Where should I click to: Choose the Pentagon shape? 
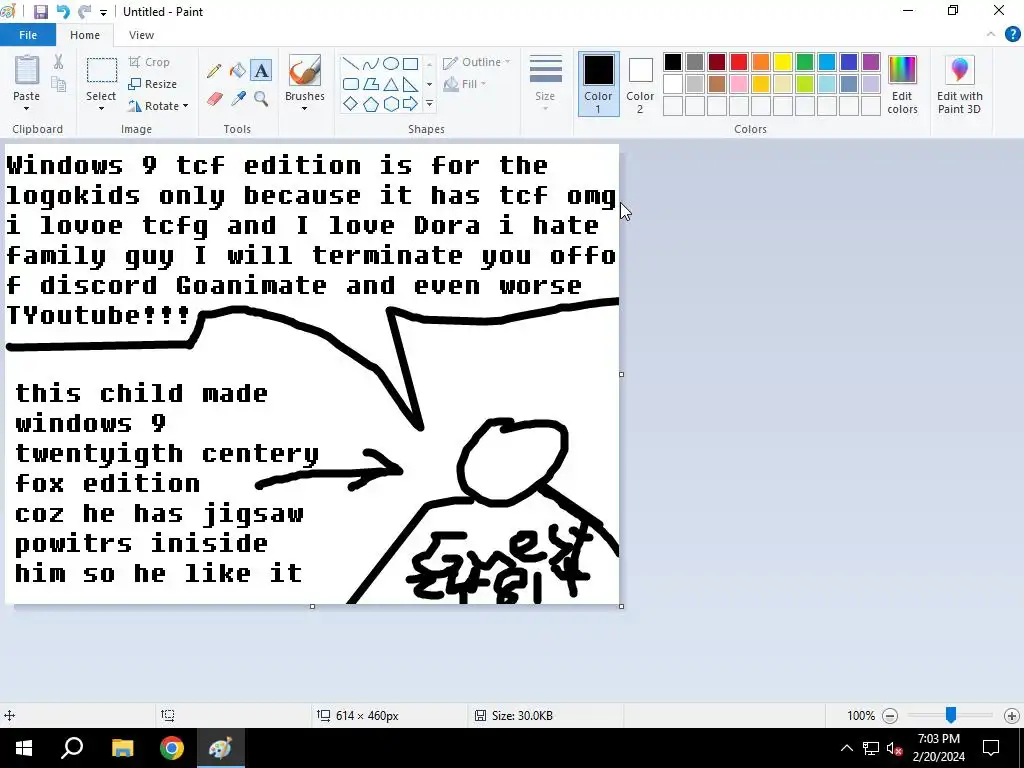pos(370,104)
